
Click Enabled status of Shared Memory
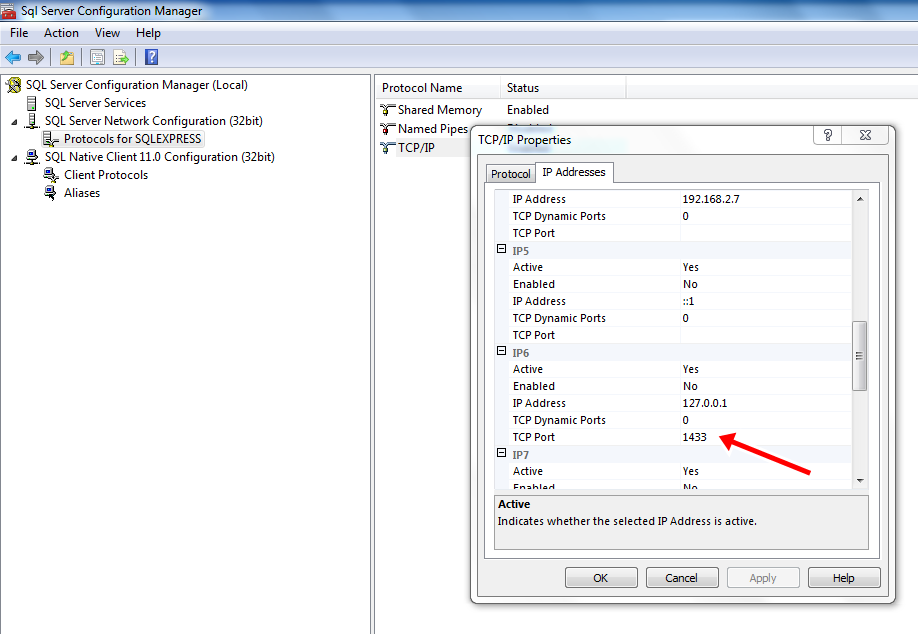[x=527, y=110]
